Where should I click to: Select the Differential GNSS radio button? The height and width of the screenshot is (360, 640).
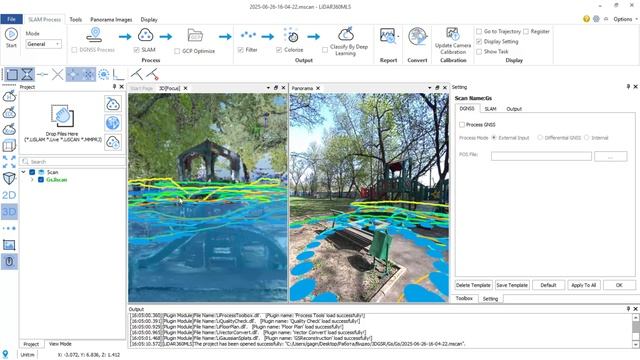pos(540,138)
